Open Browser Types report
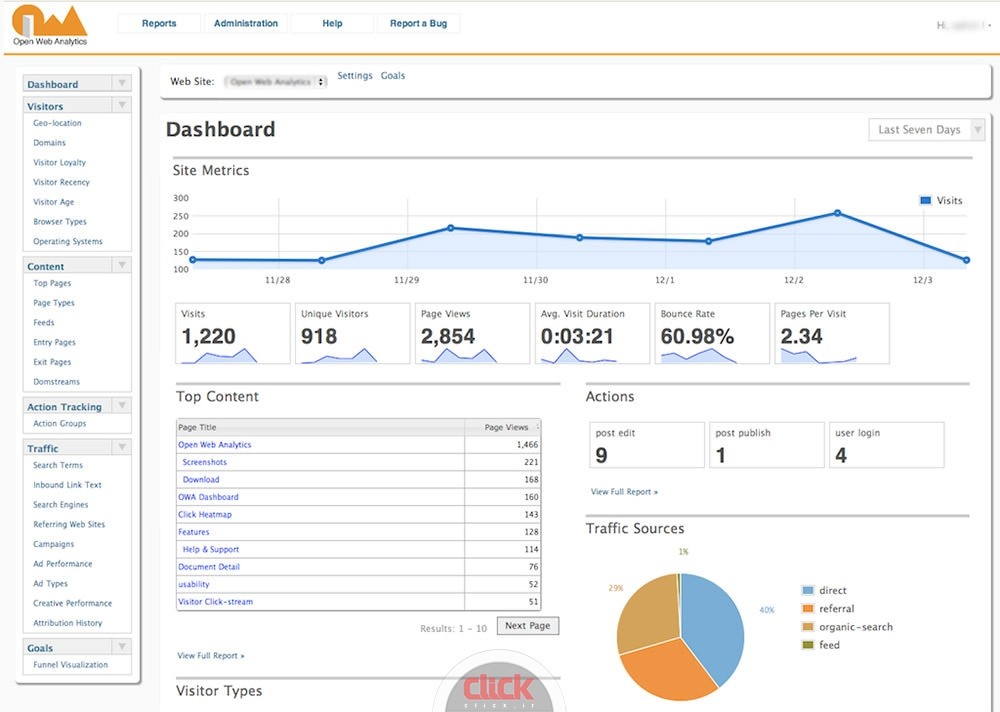Screen dimensions: 1000x712 tap(60, 222)
